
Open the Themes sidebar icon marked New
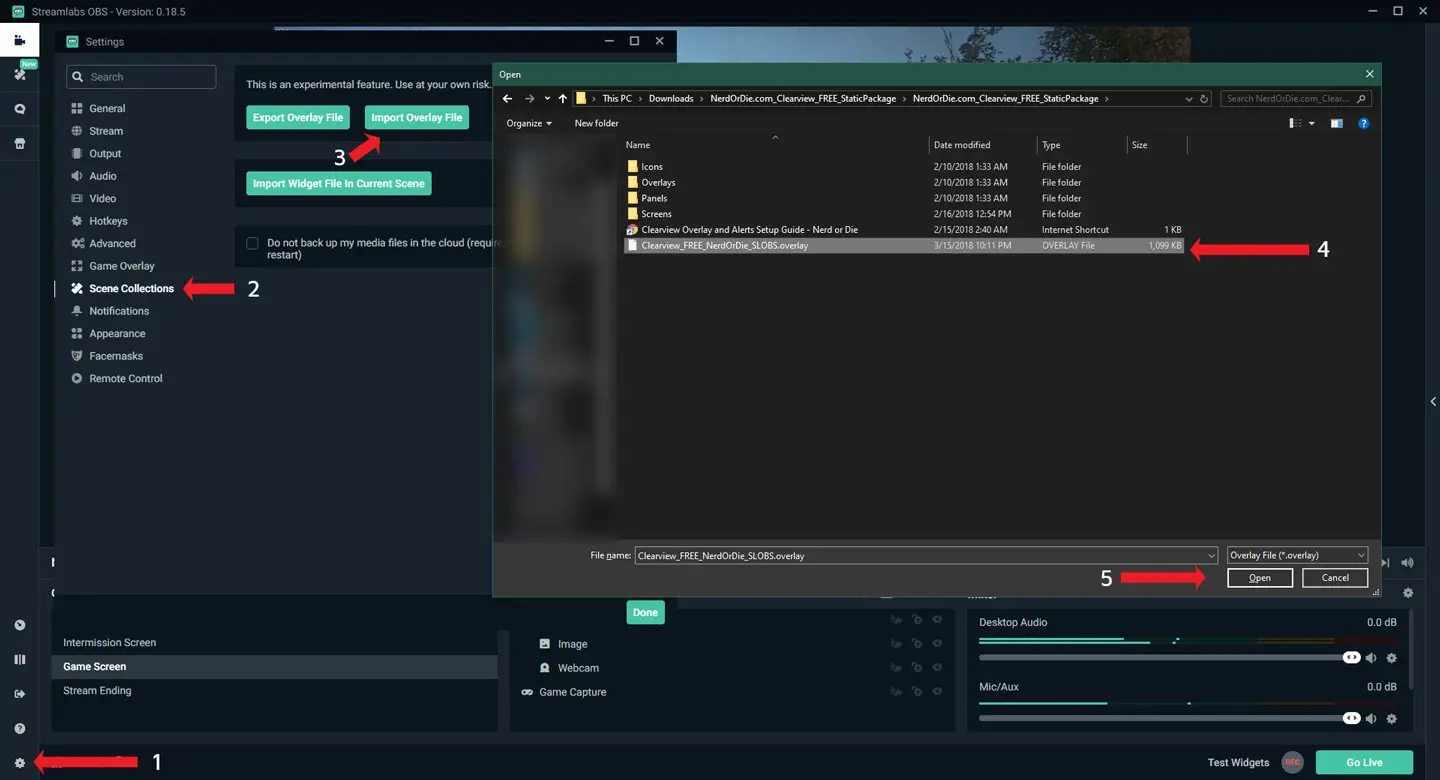point(19,74)
